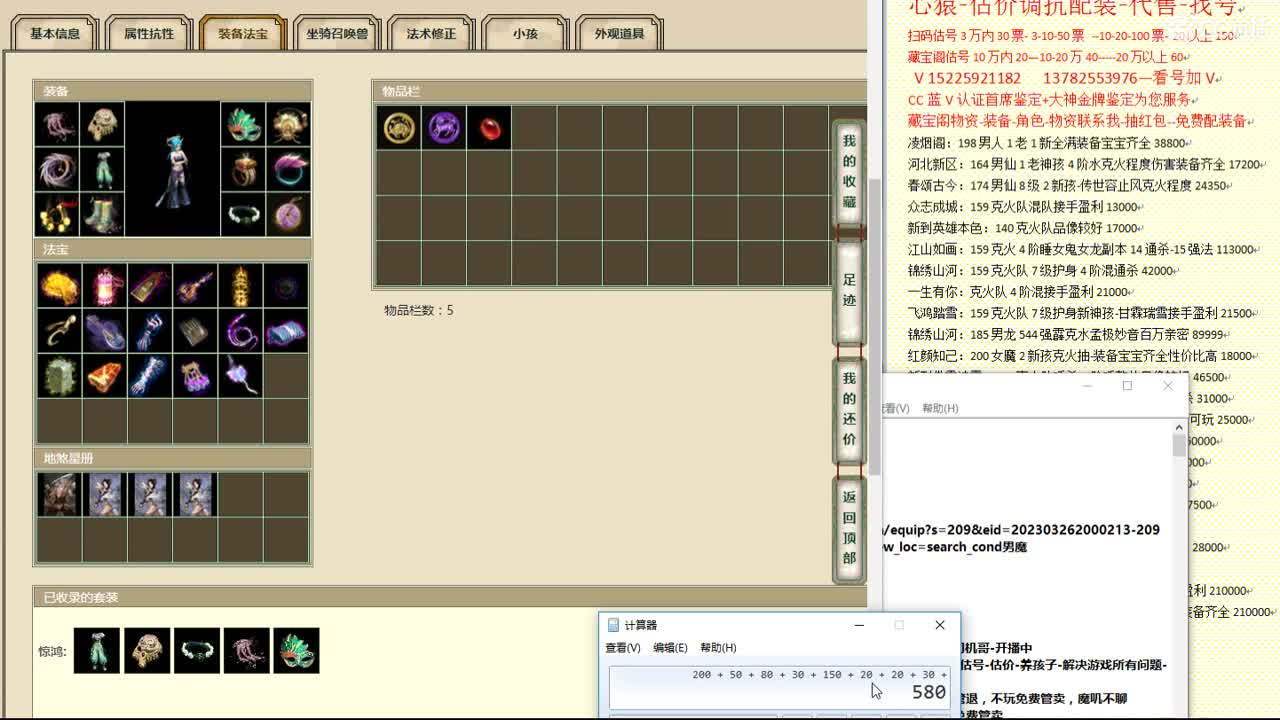
Task: Click the 足迹 side button
Action: 849,291
